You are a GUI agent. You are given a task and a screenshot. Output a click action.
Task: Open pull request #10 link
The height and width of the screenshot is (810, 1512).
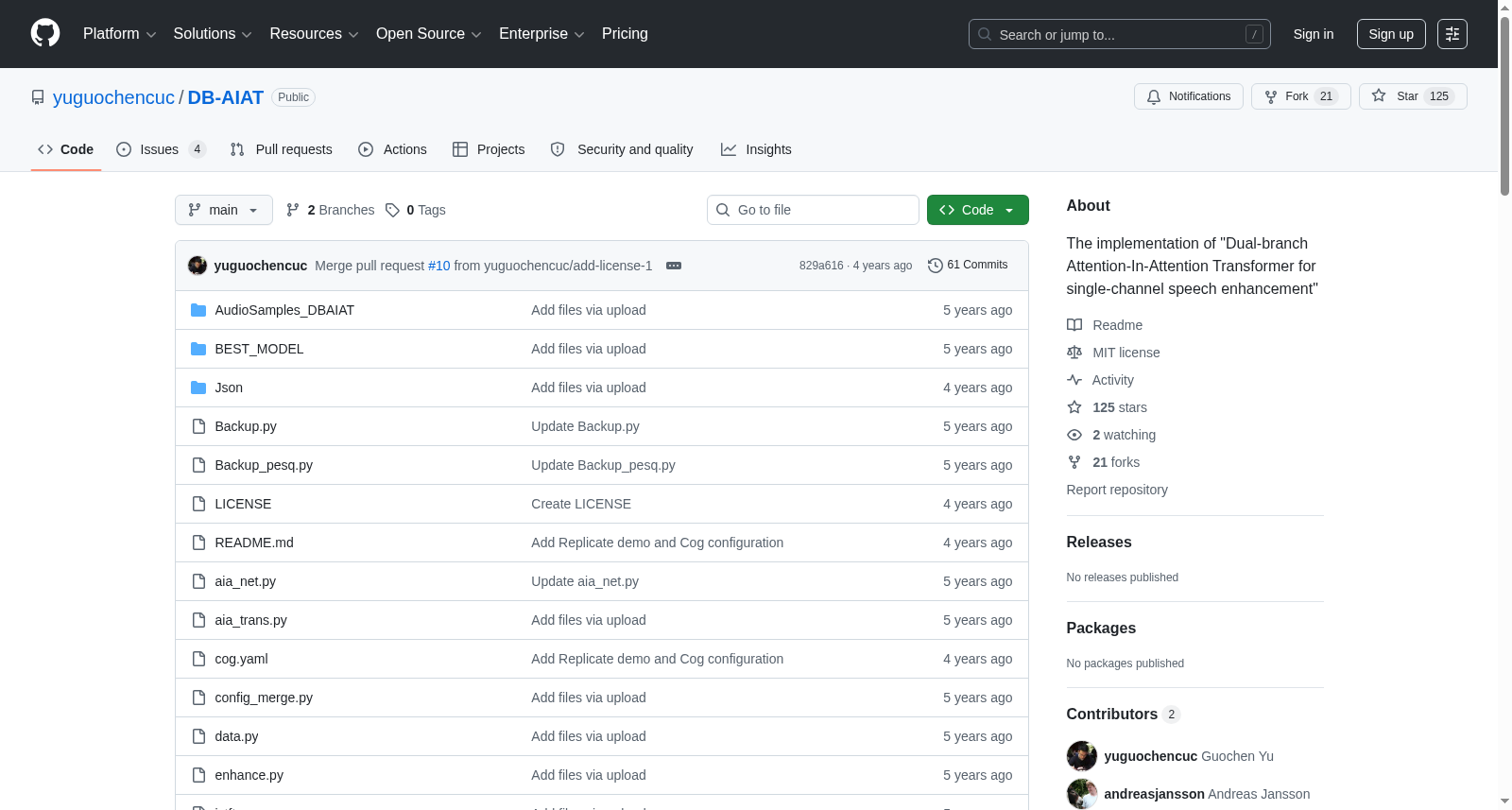click(x=439, y=266)
